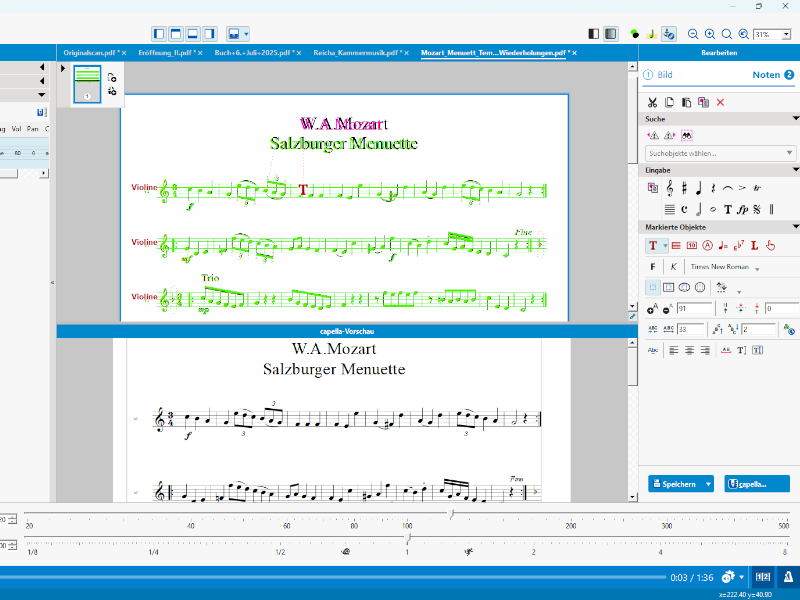The image size is (800, 600).
Task: Click the font size field showing 91
Action: click(x=694, y=308)
